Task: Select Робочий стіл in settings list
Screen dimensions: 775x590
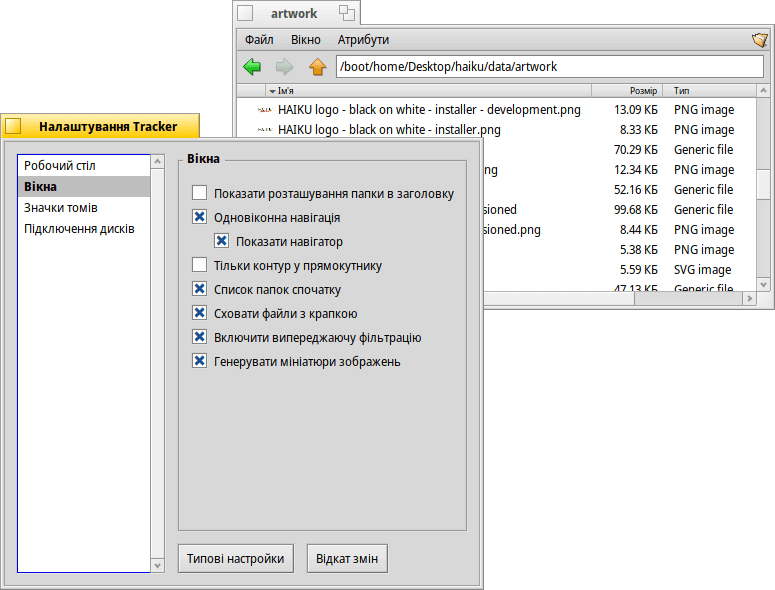Action: tap(84, 166)
